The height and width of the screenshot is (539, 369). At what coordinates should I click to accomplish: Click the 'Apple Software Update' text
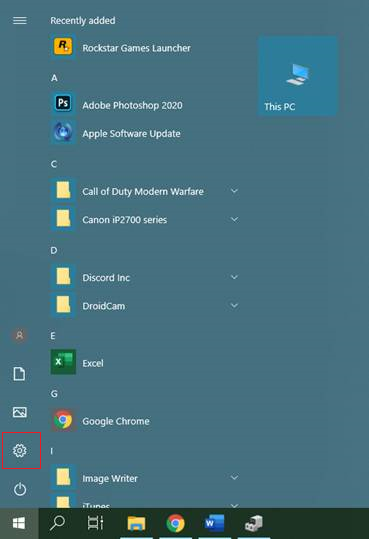pyautogui.click(x=131, y=133)
